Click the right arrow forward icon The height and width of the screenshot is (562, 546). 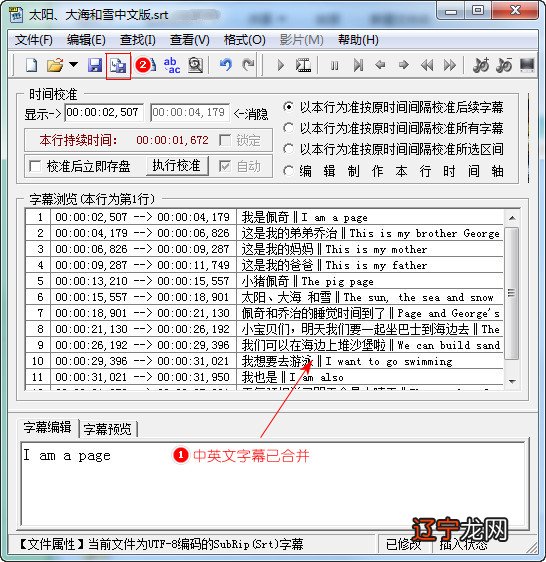pos(403,65)
